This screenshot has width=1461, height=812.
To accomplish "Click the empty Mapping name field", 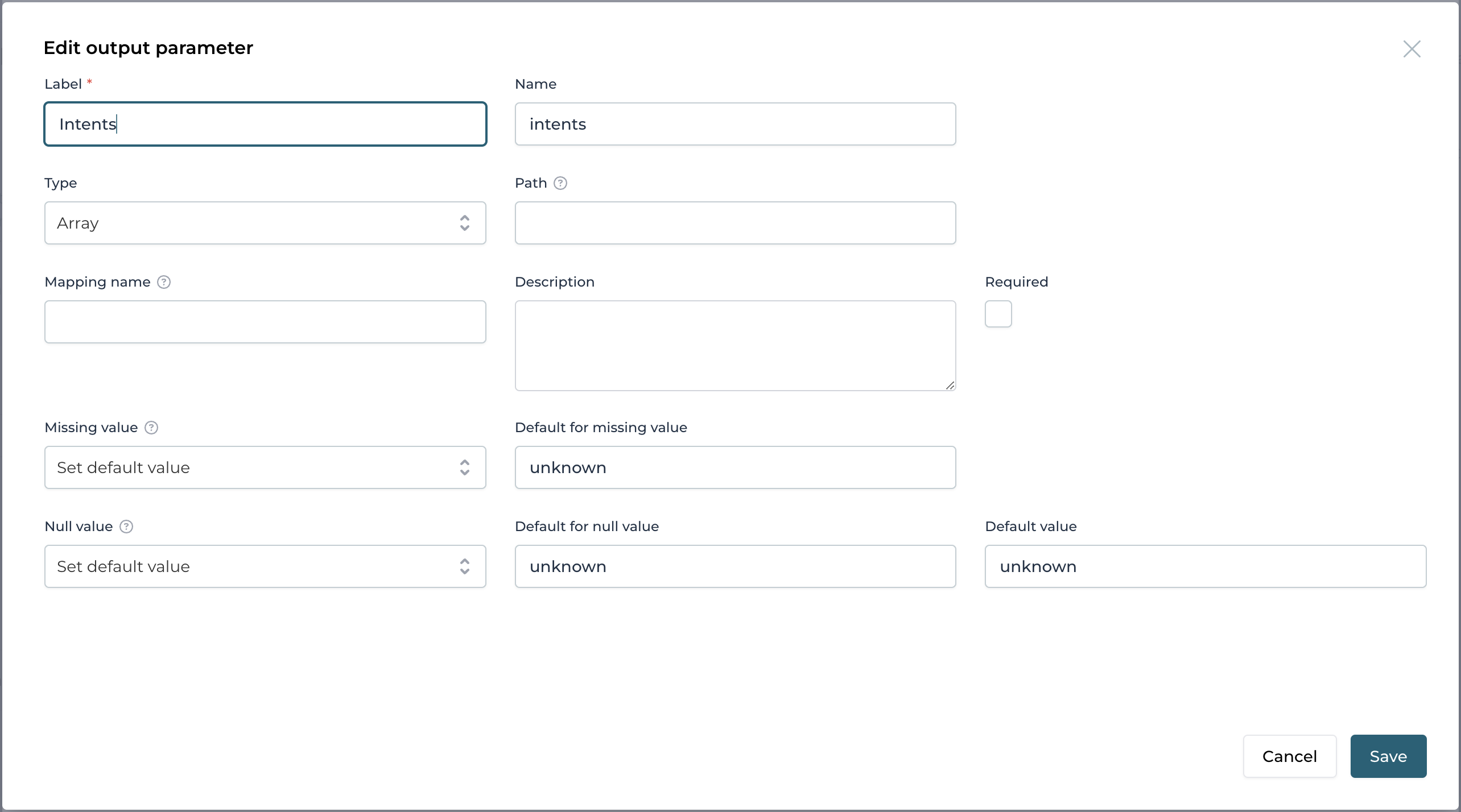I will pyautogui.click(x=265, y=322).
